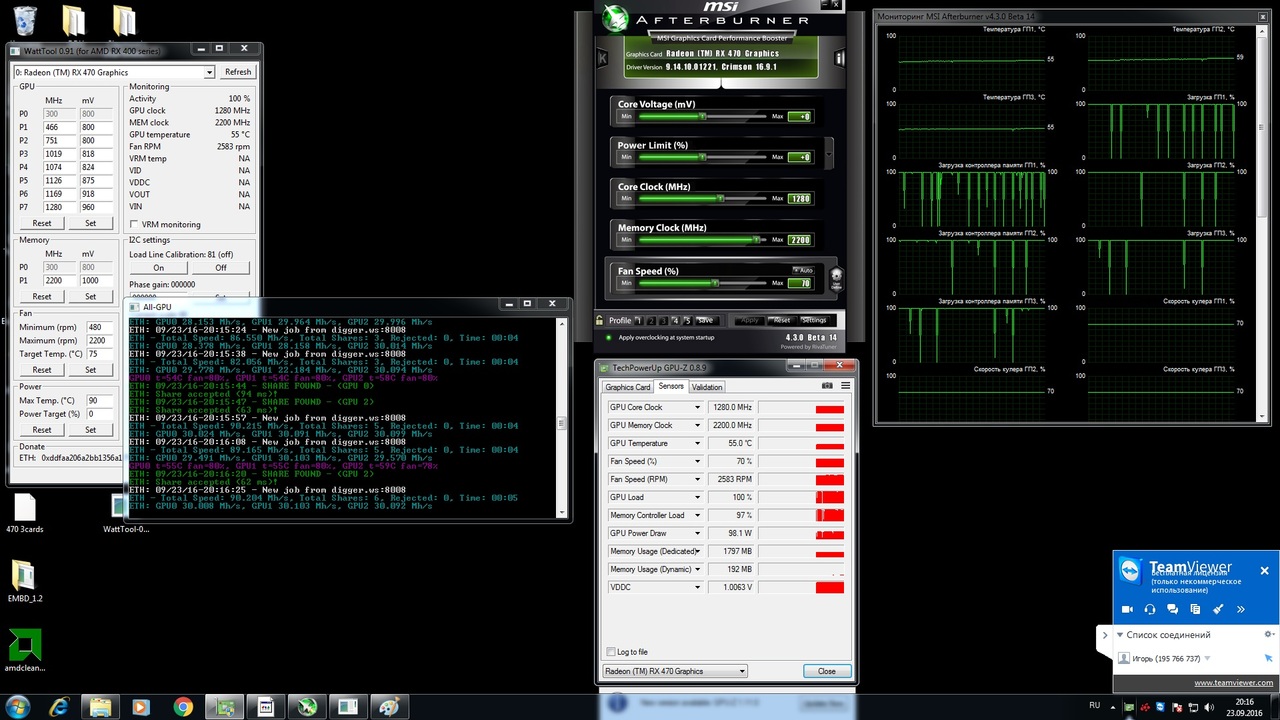Edit Power Target field in WattTool
Image resolution: width=1280 pixels, height=720 pixels.
pyautogui.click(x=100, y=414)
